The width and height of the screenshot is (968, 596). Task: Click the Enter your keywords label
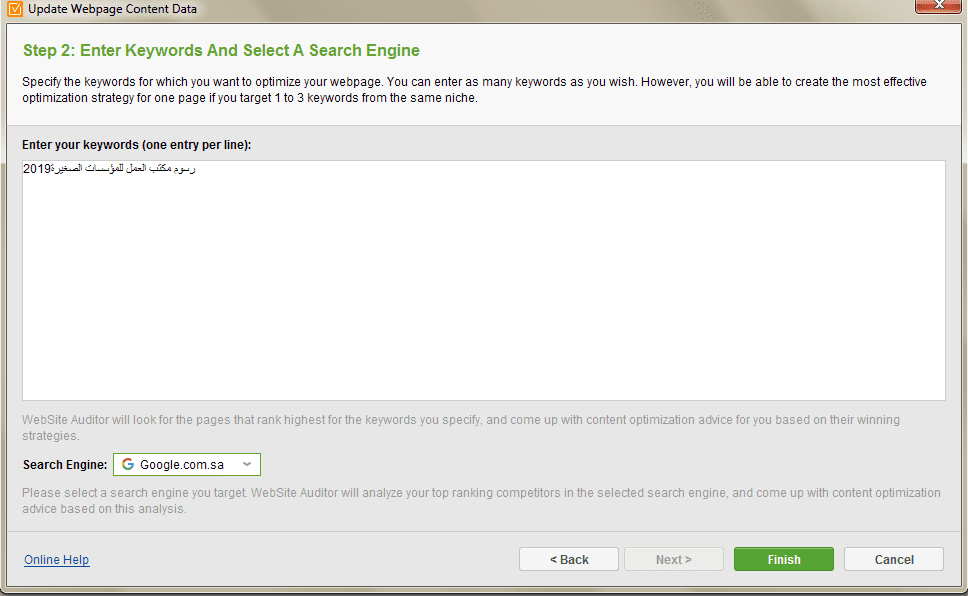(136, 145)
